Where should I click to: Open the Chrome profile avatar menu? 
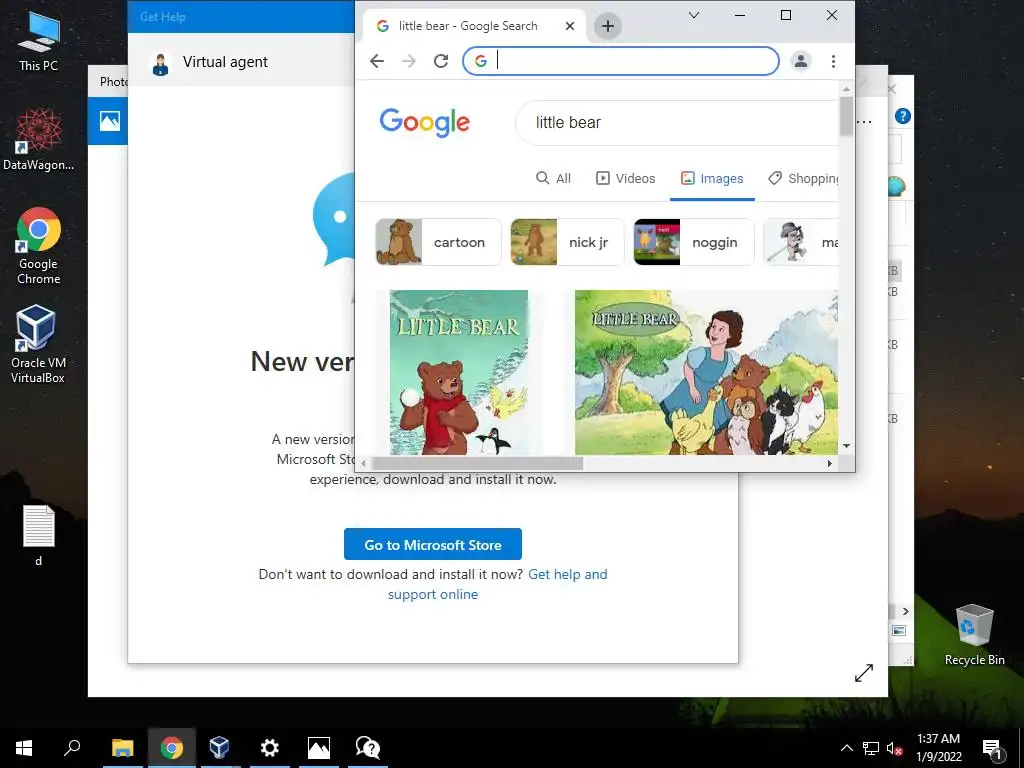click(x=801, y=61)
